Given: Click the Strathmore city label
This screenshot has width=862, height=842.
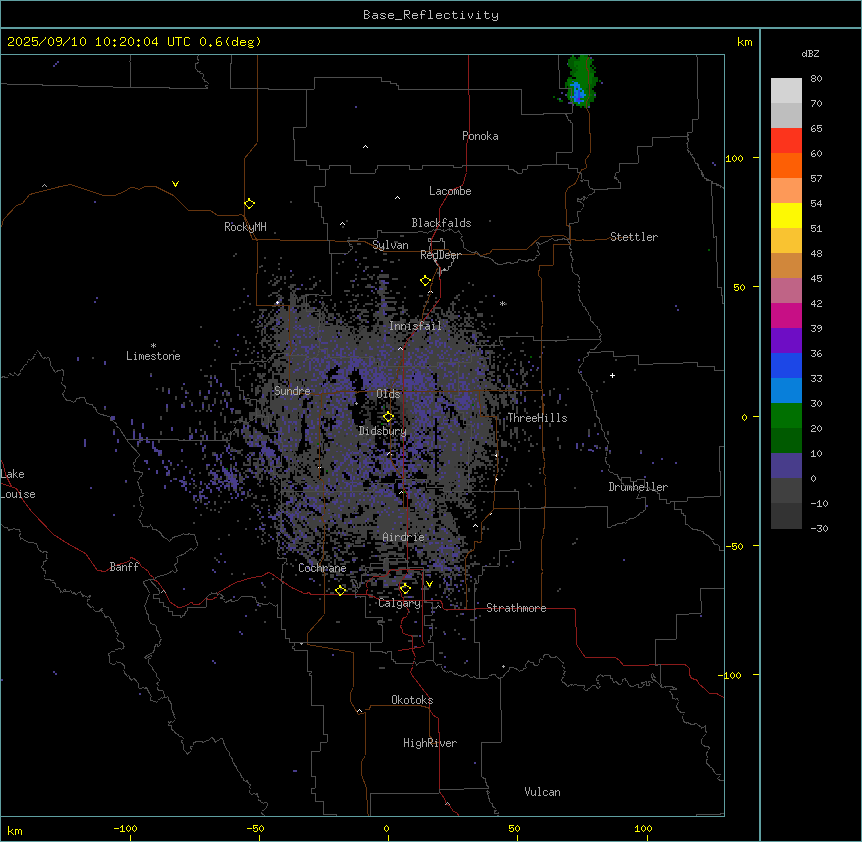Looking at the screenshot, I should click(516, 608).
